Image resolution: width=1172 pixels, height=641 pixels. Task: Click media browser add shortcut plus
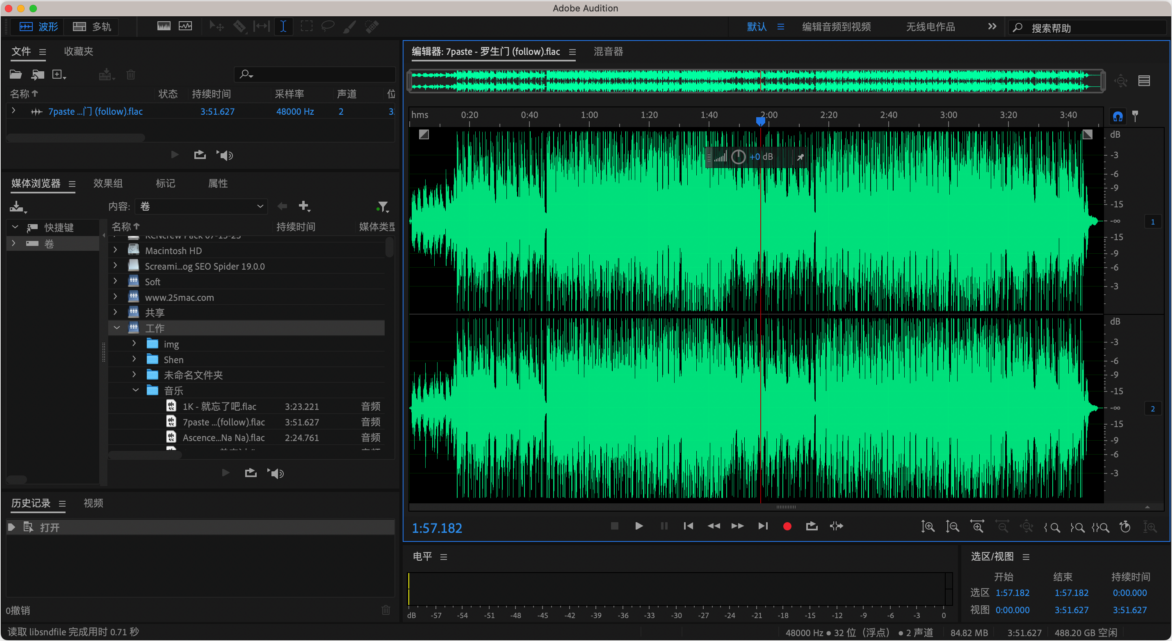tap(304, 206)
